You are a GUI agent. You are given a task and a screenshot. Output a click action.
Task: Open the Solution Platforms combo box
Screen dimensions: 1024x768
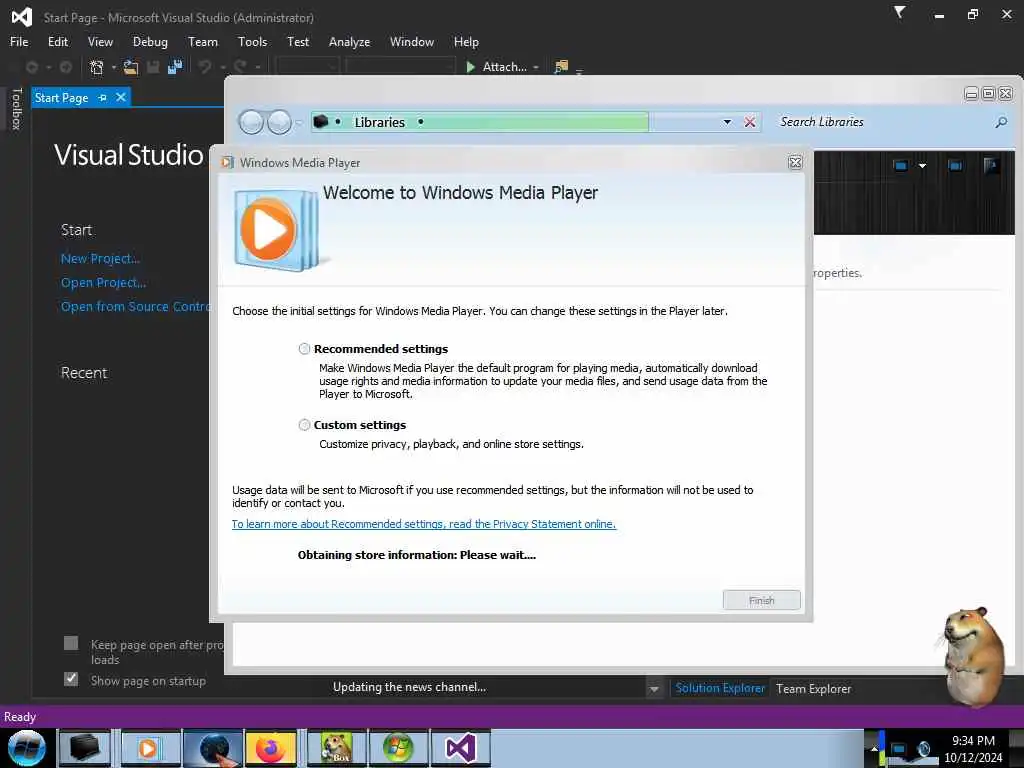coord(400,67)
